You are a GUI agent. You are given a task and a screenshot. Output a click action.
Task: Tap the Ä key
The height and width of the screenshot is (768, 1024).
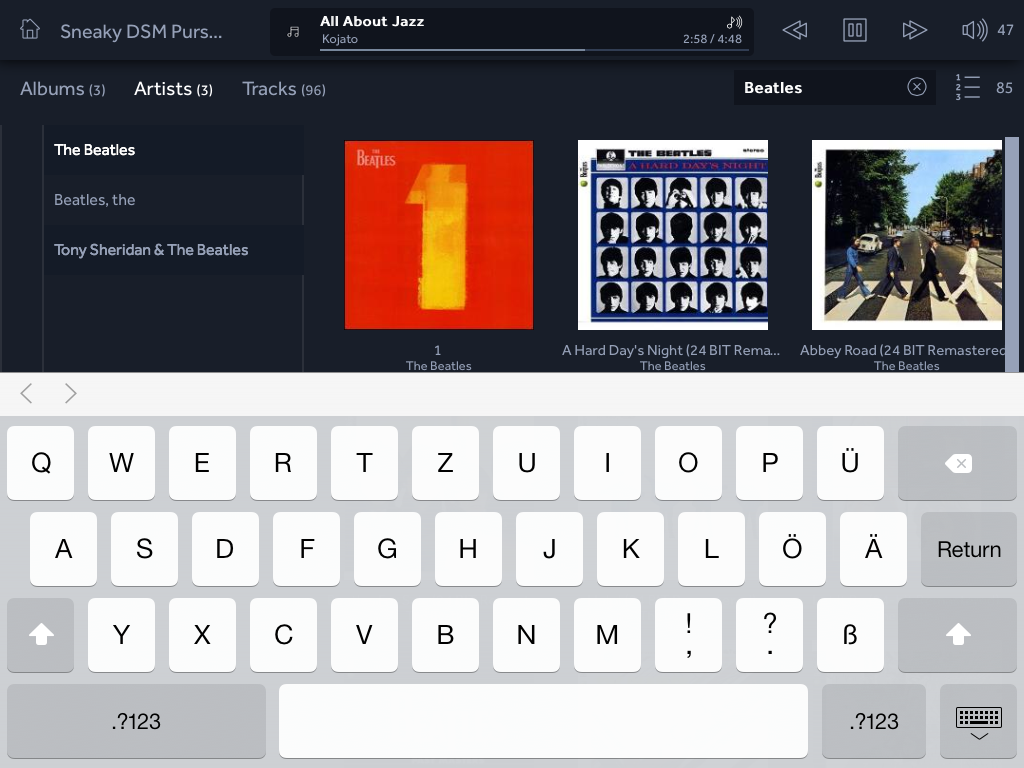pos(873,549)
